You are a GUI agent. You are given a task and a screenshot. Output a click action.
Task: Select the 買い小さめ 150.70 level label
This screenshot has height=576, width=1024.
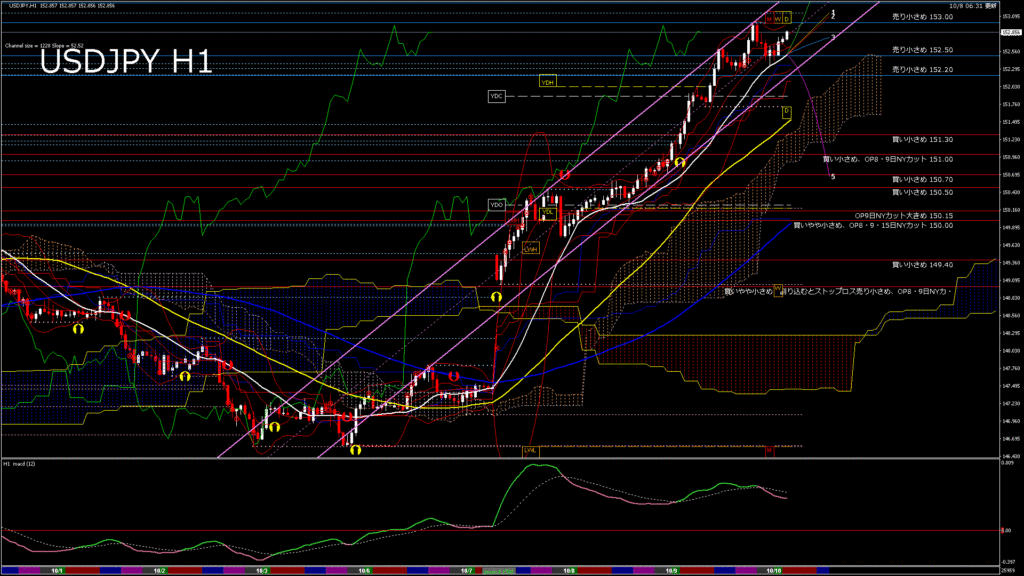pos(922,179)
